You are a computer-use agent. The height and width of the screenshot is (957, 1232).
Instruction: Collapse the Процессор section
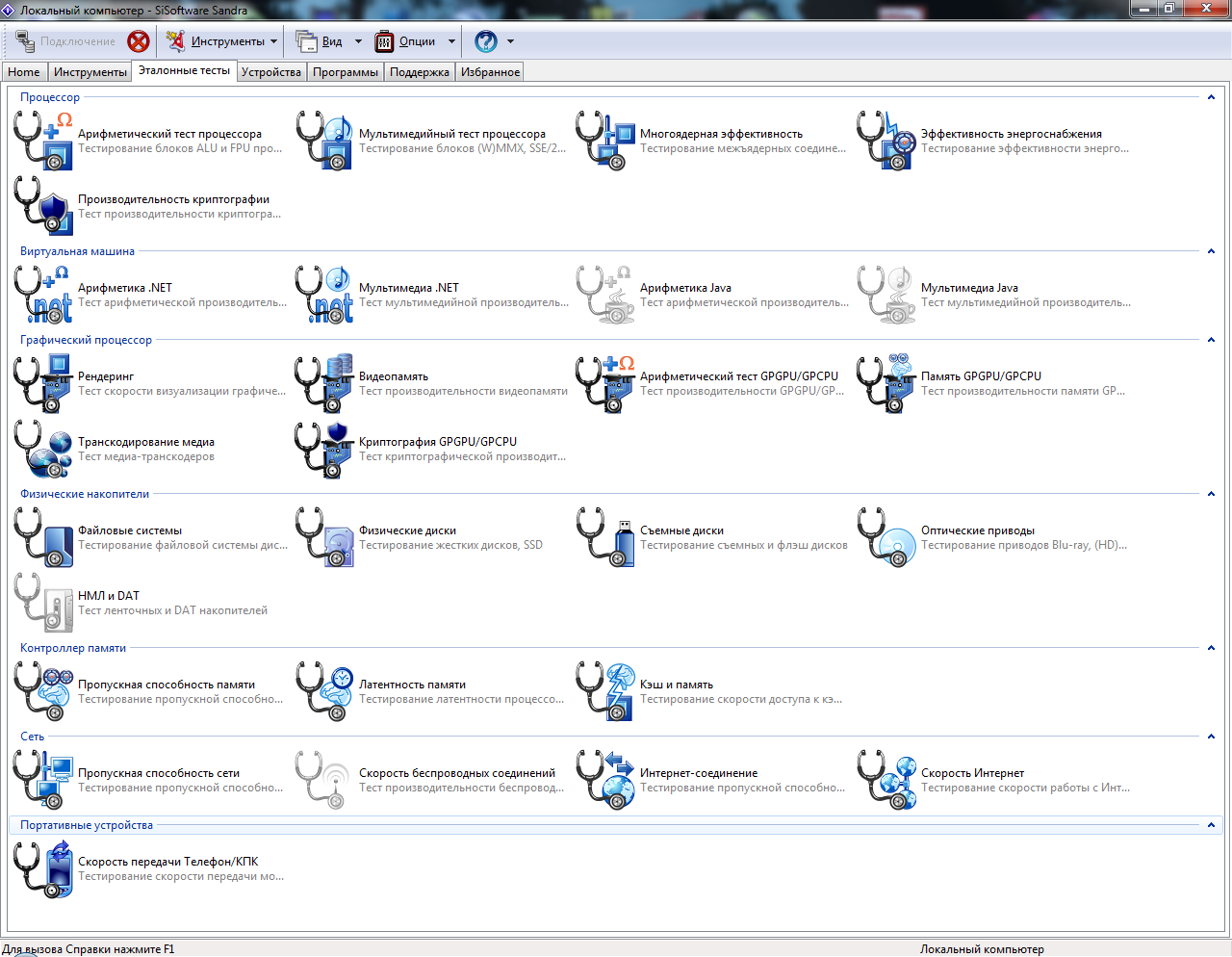tap(1211, 97)
